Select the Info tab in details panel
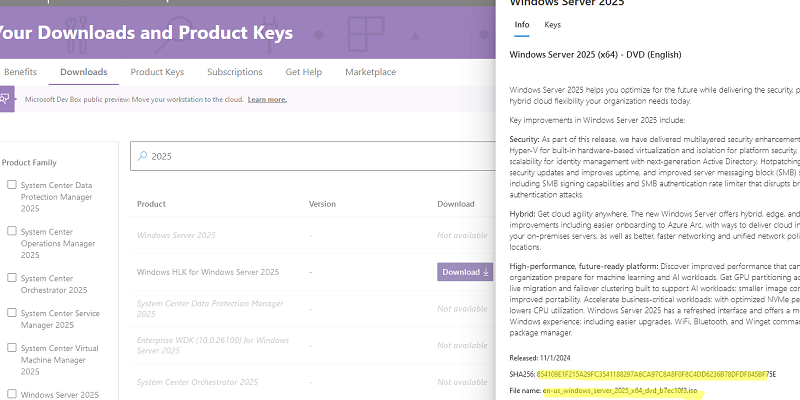The width and height of the screenshot is (800, 400). click(521, 24)
